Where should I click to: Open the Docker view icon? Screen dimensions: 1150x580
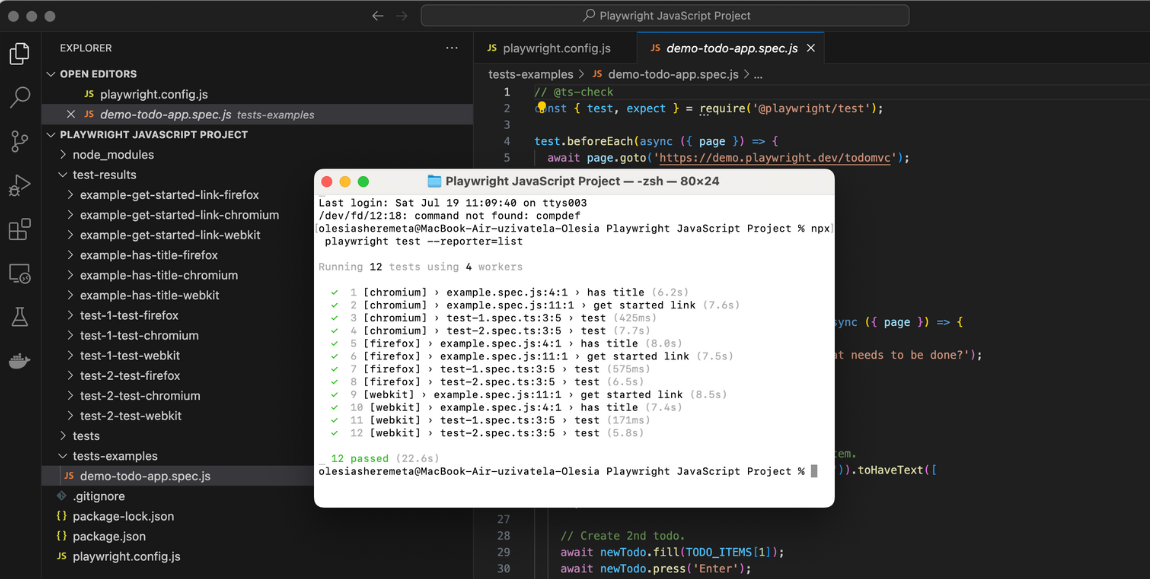(19, 361)
